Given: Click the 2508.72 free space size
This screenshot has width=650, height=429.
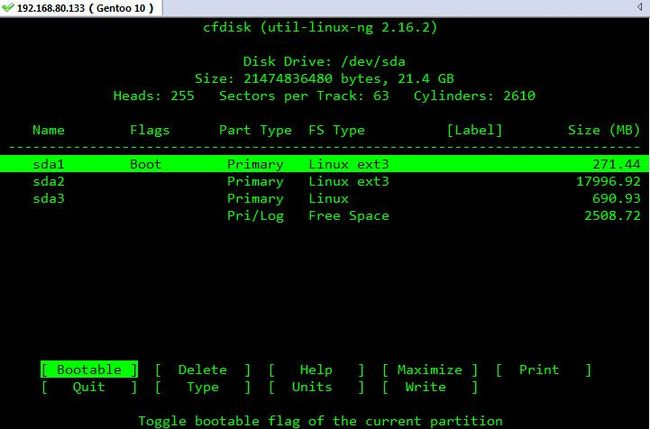Looking at the screenshot, I should tap(612, 216).
